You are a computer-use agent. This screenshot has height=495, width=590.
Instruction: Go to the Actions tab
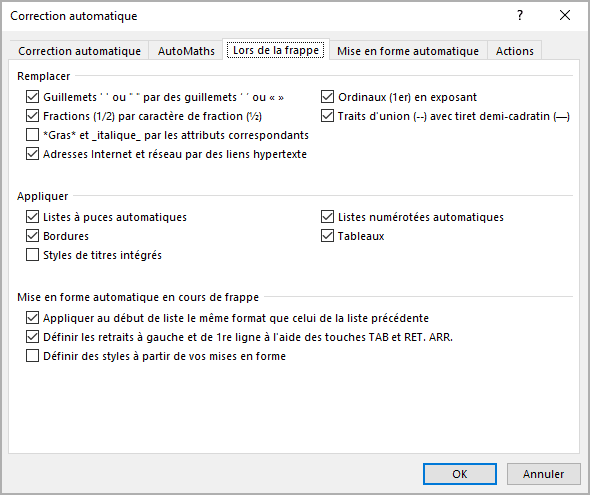514,51
